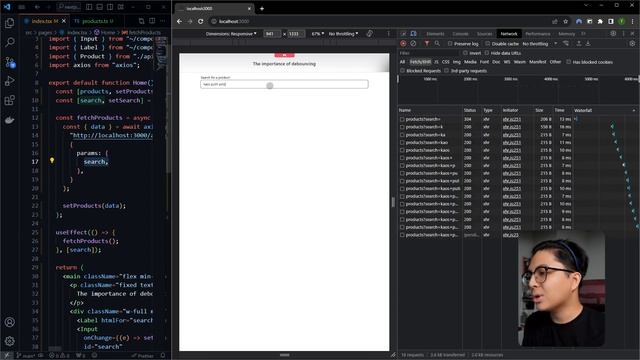Clear the network log

click(x=413, y=43)
